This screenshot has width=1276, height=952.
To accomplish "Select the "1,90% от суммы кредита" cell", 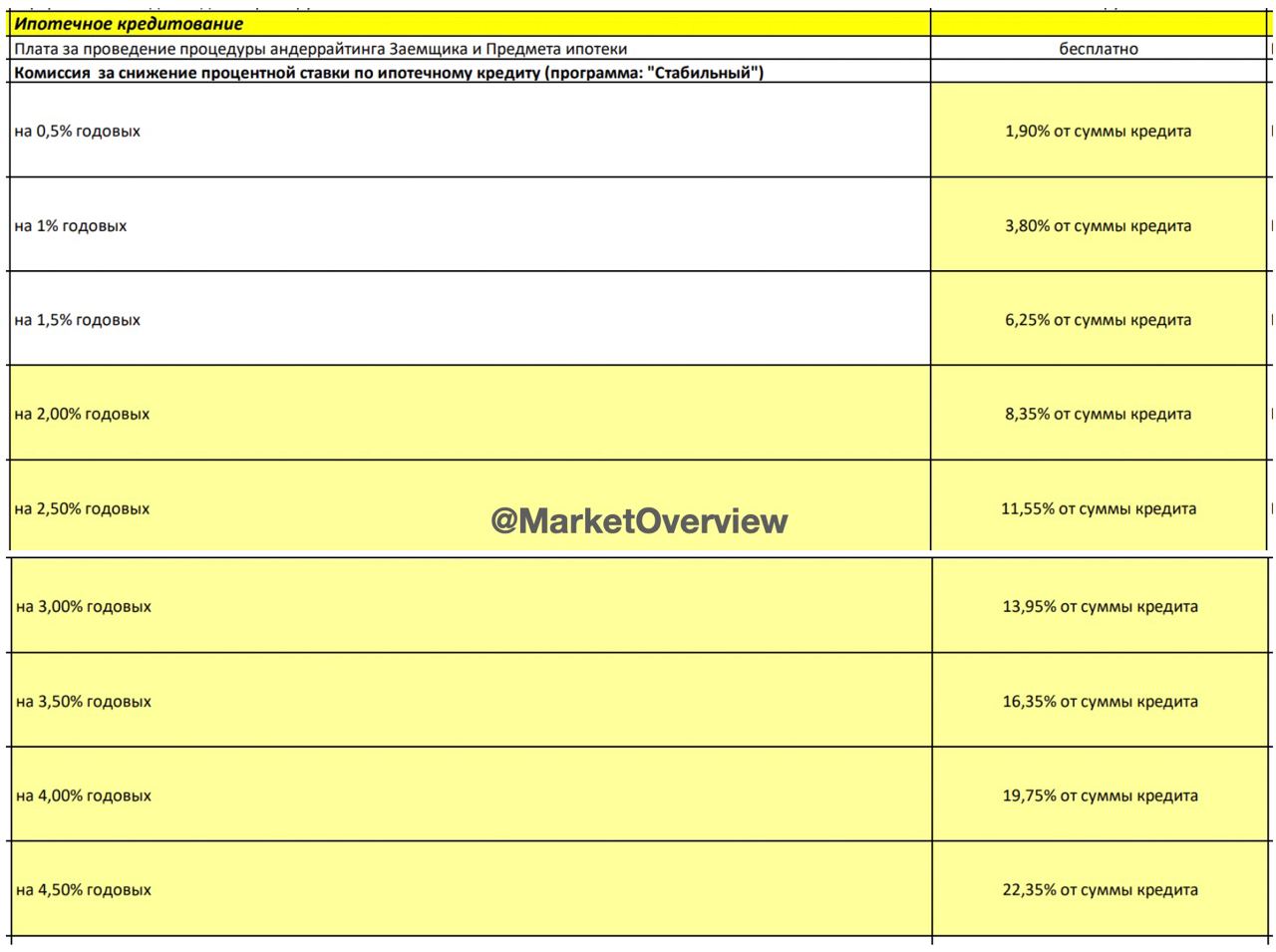I will click(x=1098, y=132).
